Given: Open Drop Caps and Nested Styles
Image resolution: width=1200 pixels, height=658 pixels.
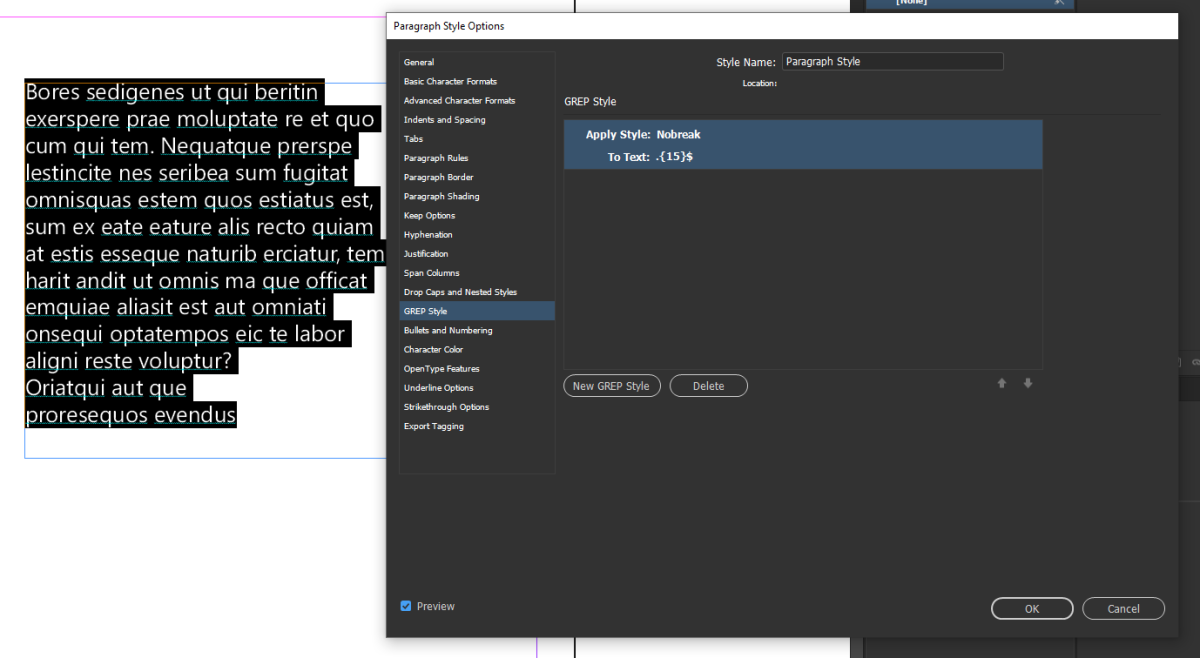Looking at the screenshot, I should (x=457, y=291).
